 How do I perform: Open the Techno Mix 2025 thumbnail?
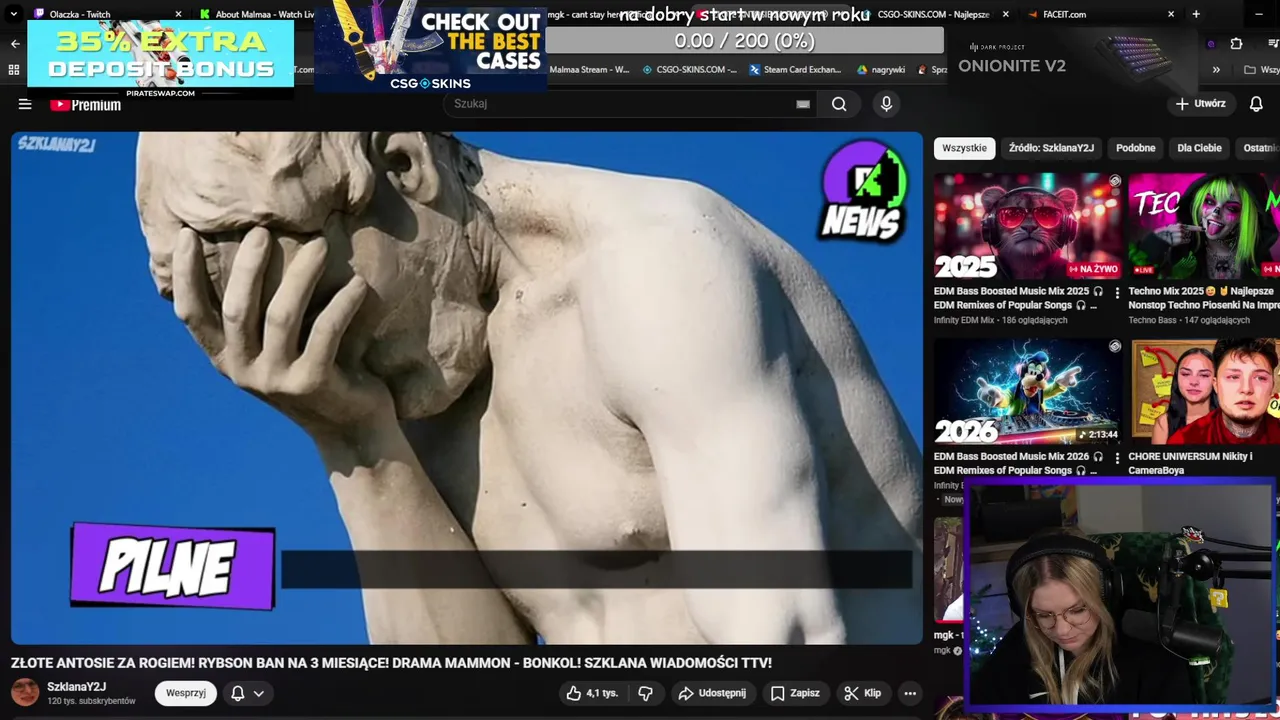[x=1204, y=226]
